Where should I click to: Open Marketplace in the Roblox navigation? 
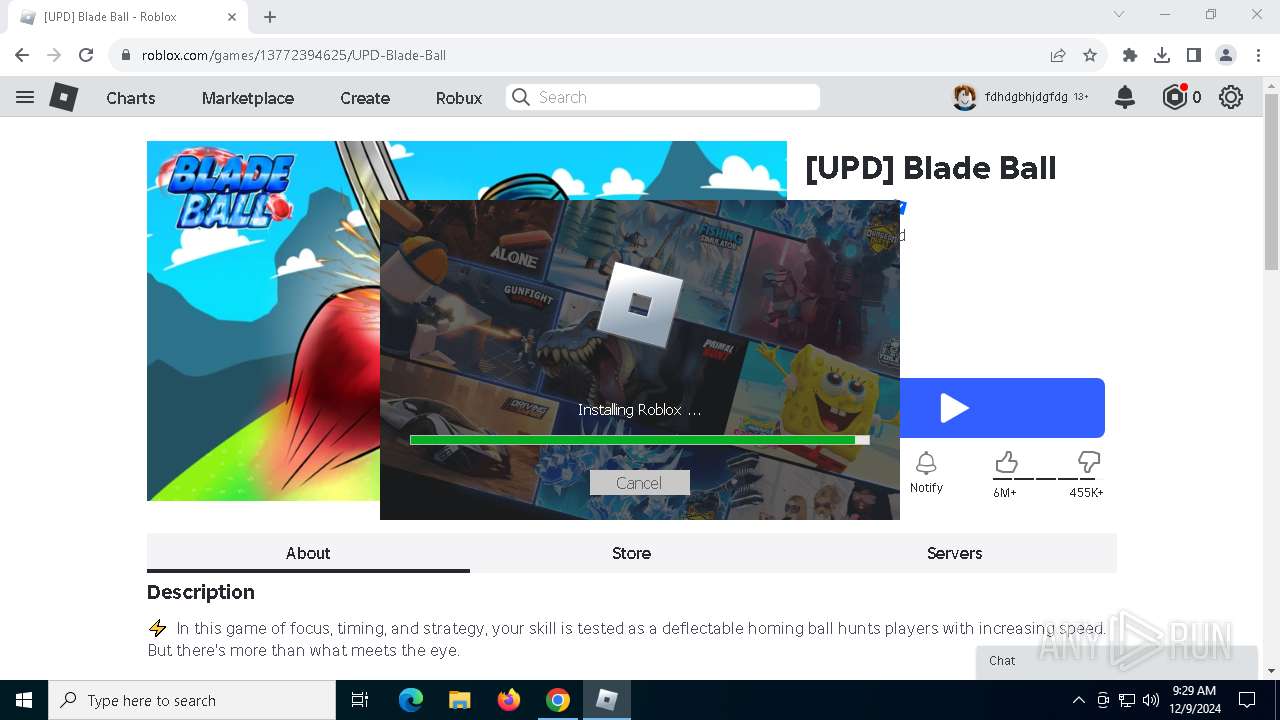coord(248,98)
